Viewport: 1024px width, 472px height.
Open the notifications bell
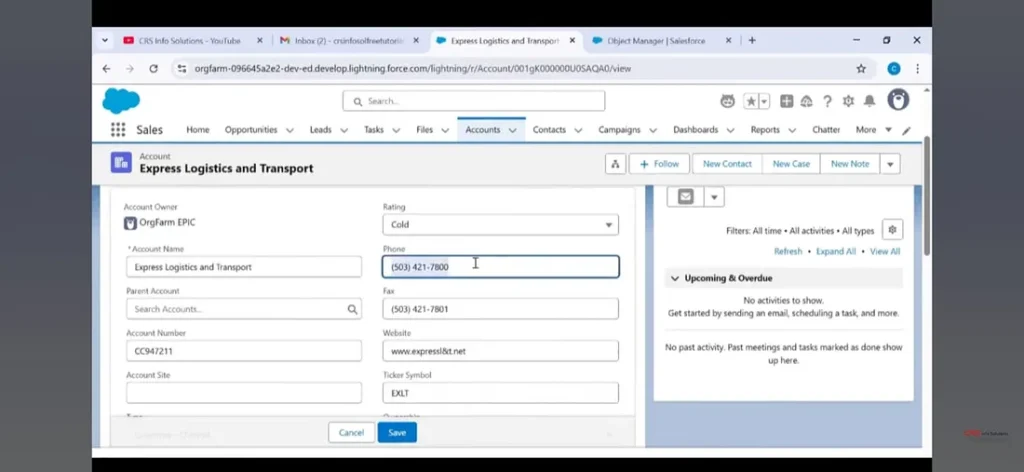coord(869,101)
